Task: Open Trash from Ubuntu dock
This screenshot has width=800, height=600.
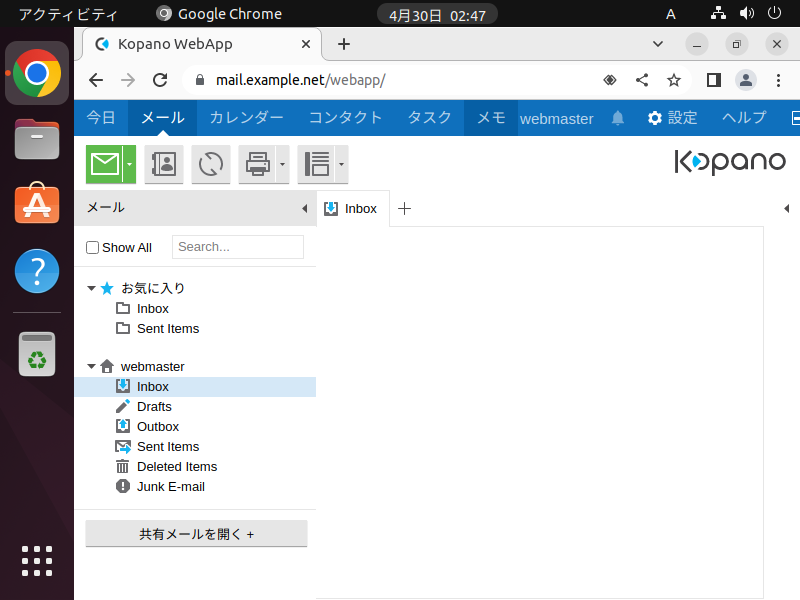Action: pyautogui.click(x=37, y=354)
